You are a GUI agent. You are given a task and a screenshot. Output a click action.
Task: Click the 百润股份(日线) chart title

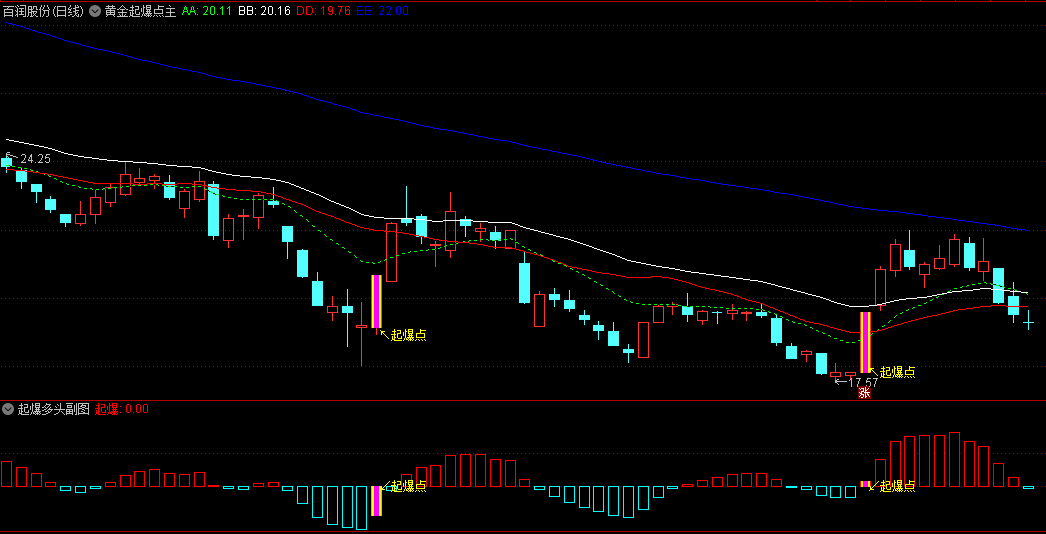pyautogui.click(x=43, y=11)
